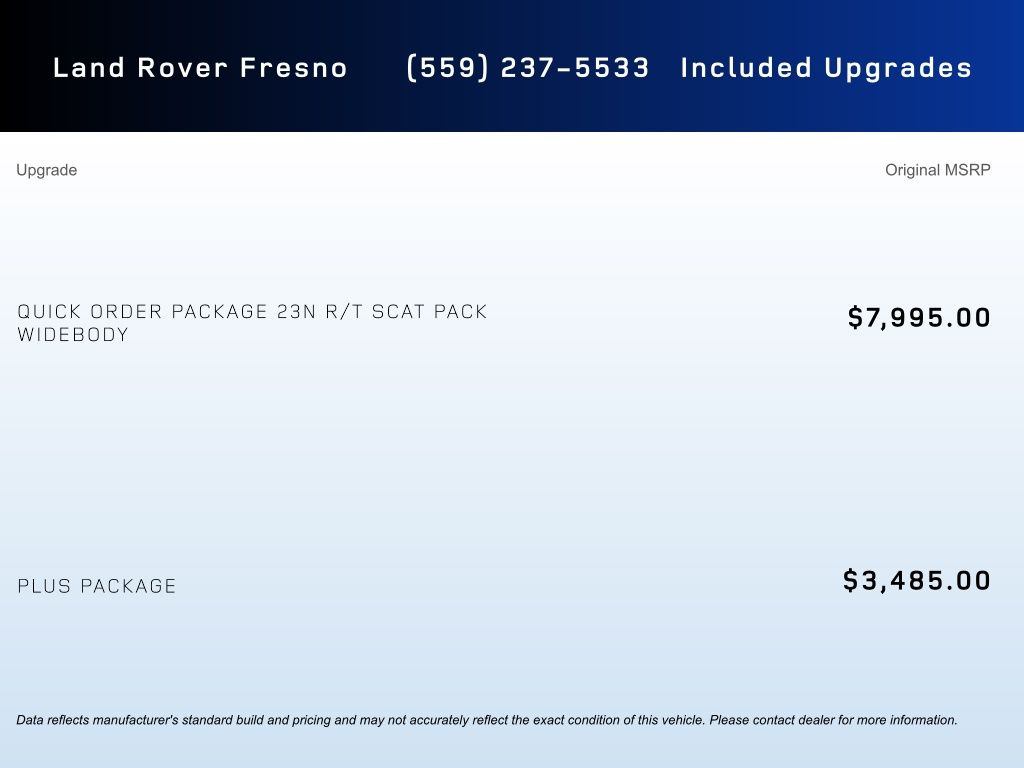Click the Land Rover Fresno dealer name
Screen dimensions: 1024x768
(x=200, y=68)
